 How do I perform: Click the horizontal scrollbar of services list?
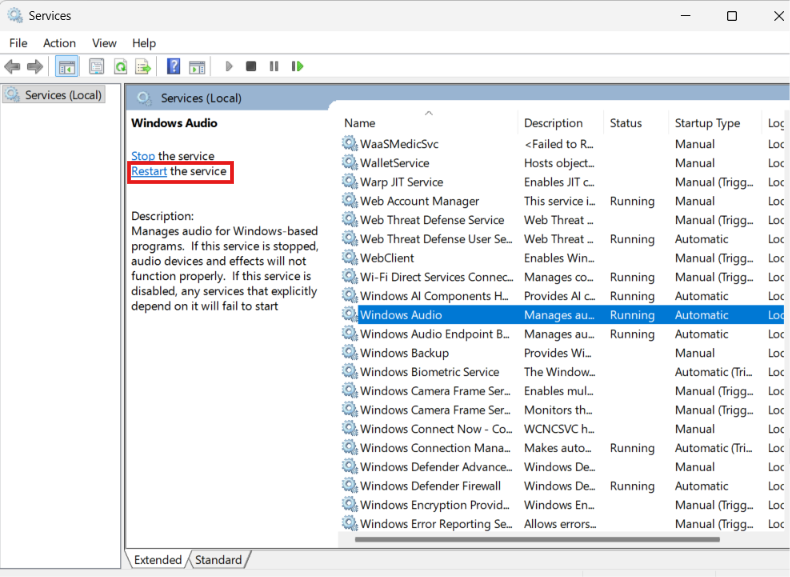[537, 539]
